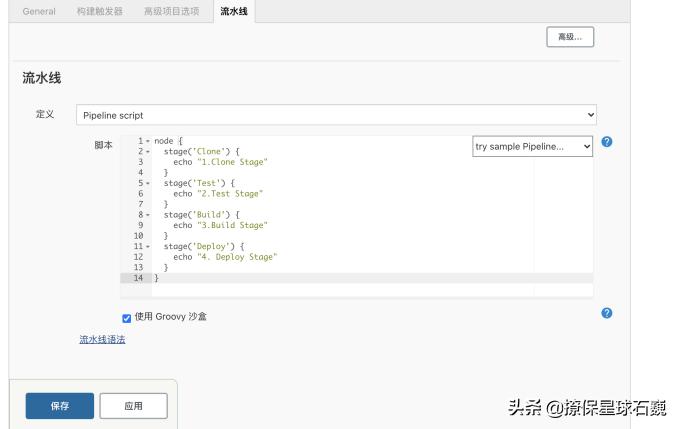Viewport: 679px width, 429px height.
Task: Click the code line echo "1.Clone Stage"
Action: (220, 162)
